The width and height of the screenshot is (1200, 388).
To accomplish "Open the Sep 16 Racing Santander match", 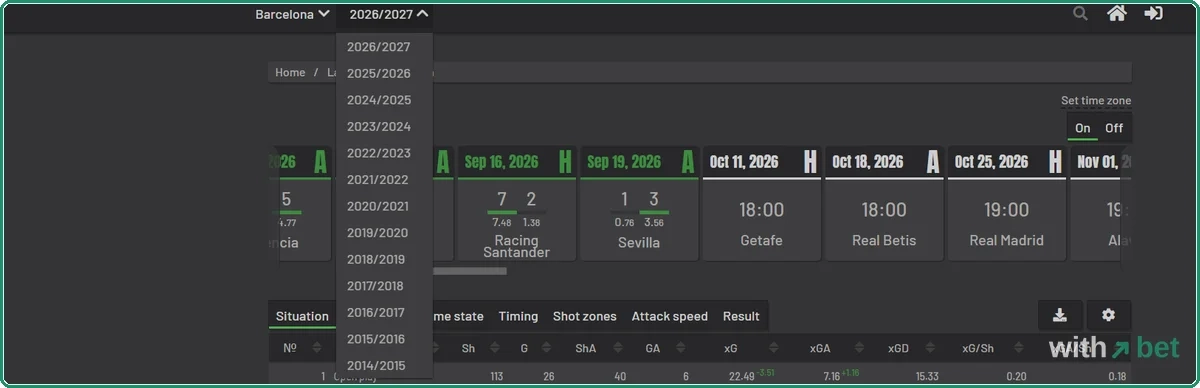I will (x=516, y=204).
